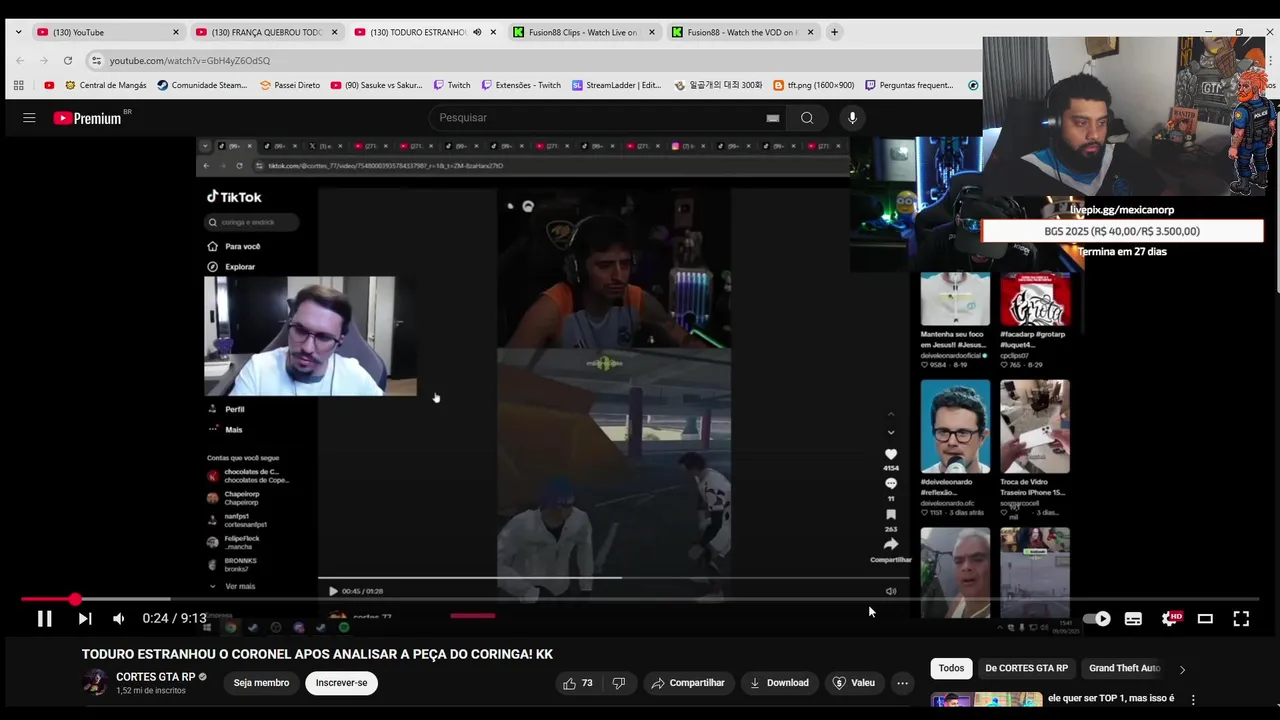The height and width of the screenshot is (720, 1280).
Task: Reload the page
Action: 67,60
